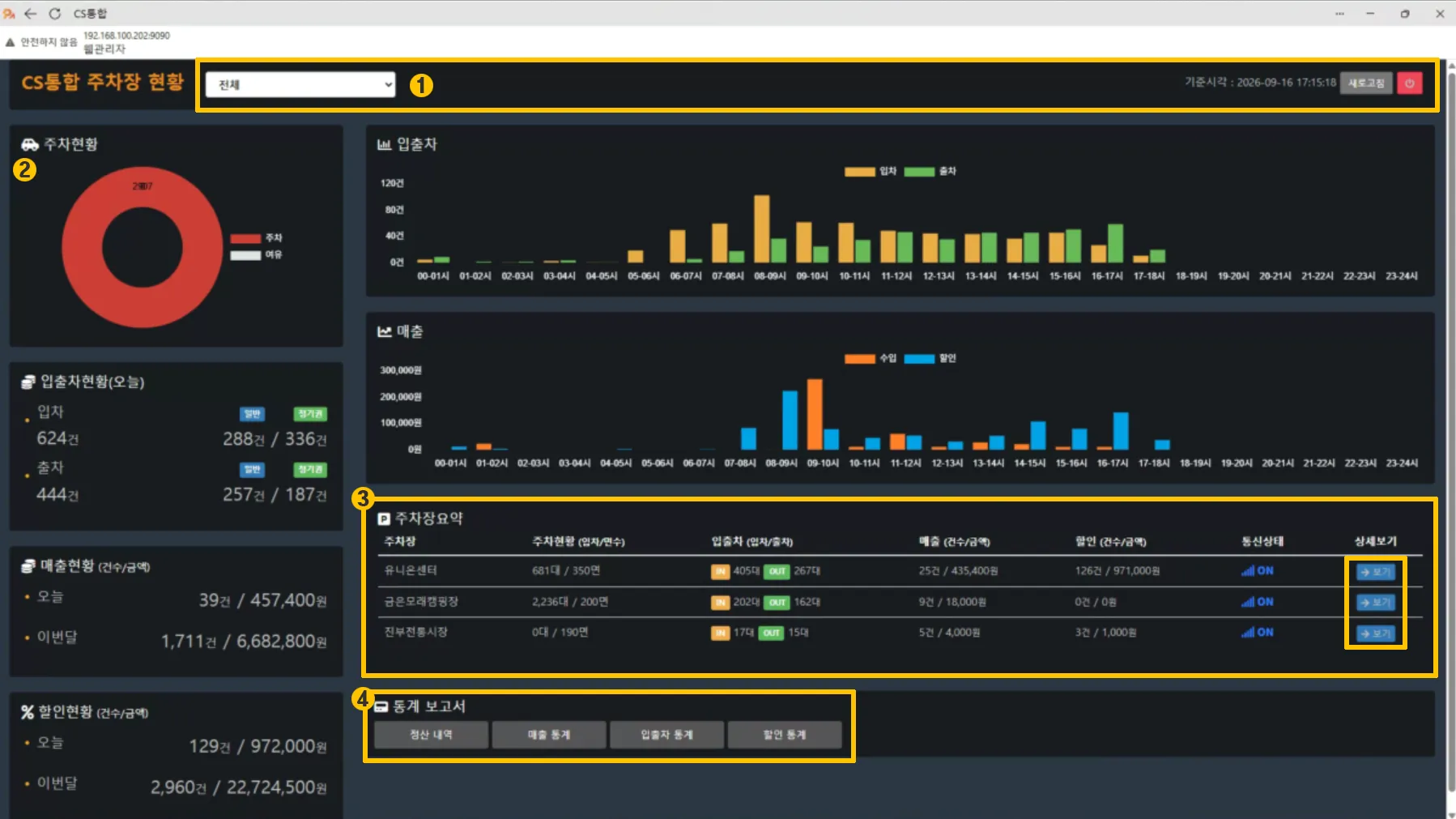Click the bar chart icon beside 입출차
Image resolution: width=1456 pixels, height=819 pixels.
point(384,144)
